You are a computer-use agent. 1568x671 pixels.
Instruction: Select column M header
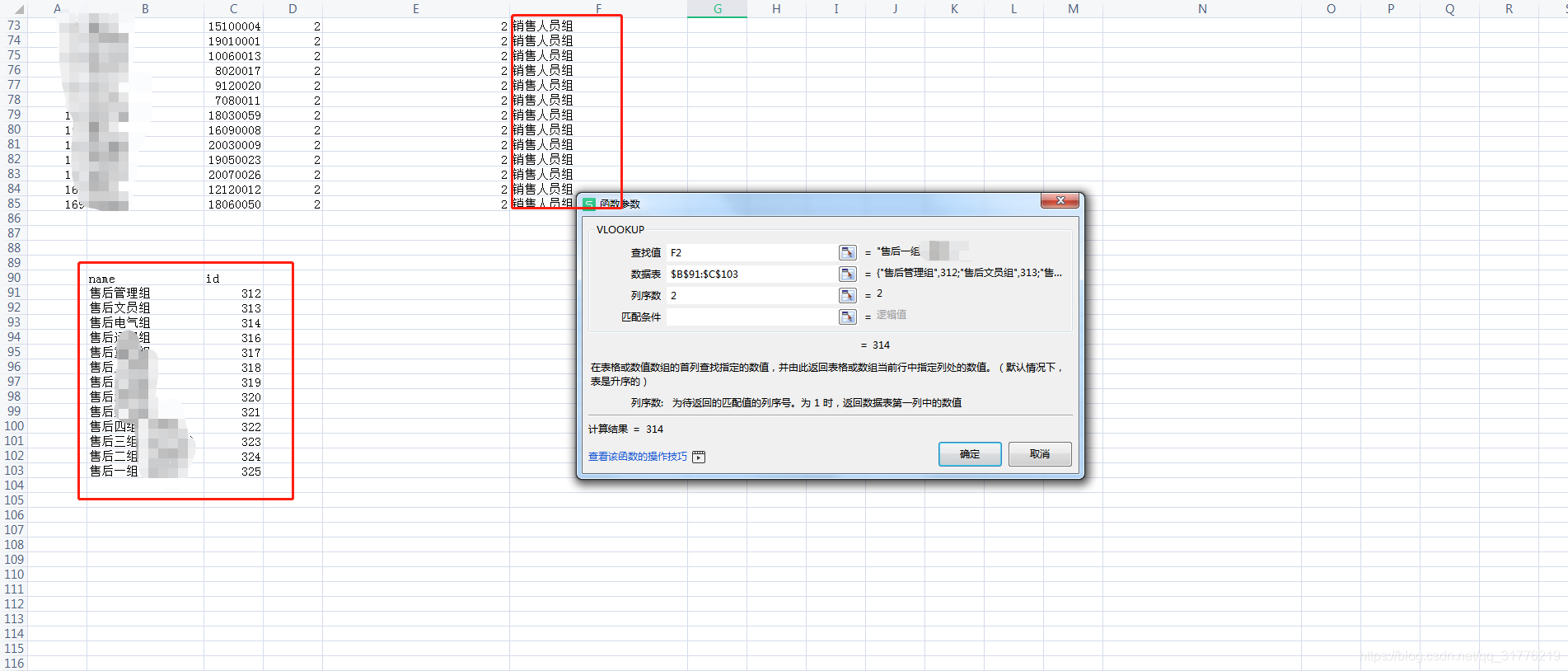click(1073, 9)
